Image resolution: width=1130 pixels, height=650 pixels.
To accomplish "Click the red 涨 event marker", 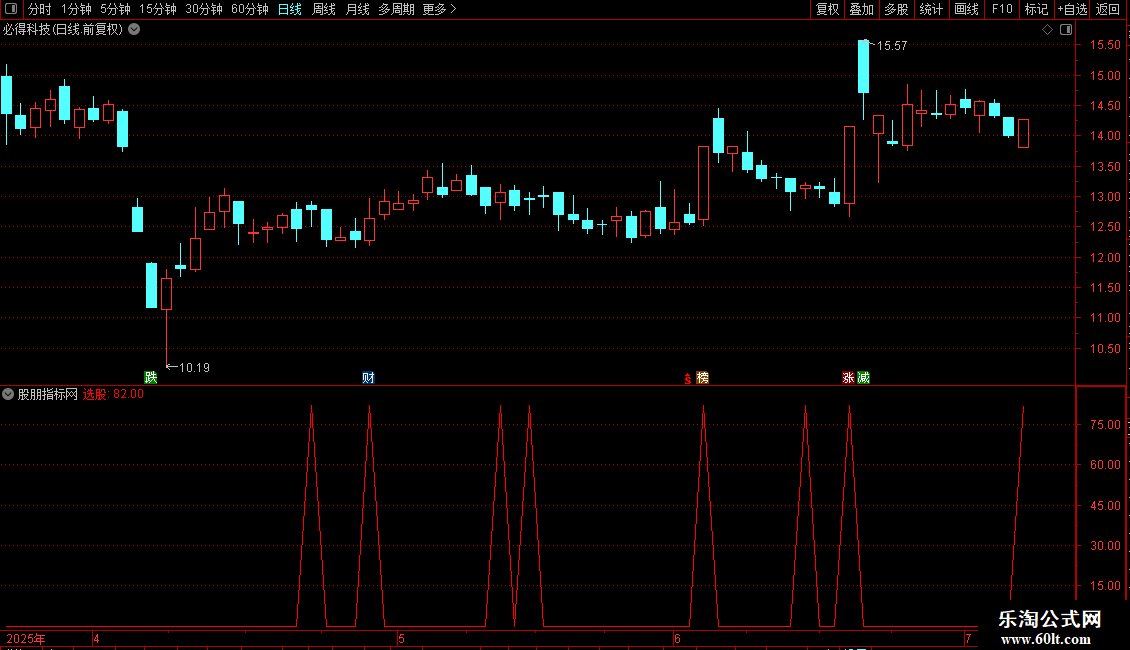I will click(848, 378).
